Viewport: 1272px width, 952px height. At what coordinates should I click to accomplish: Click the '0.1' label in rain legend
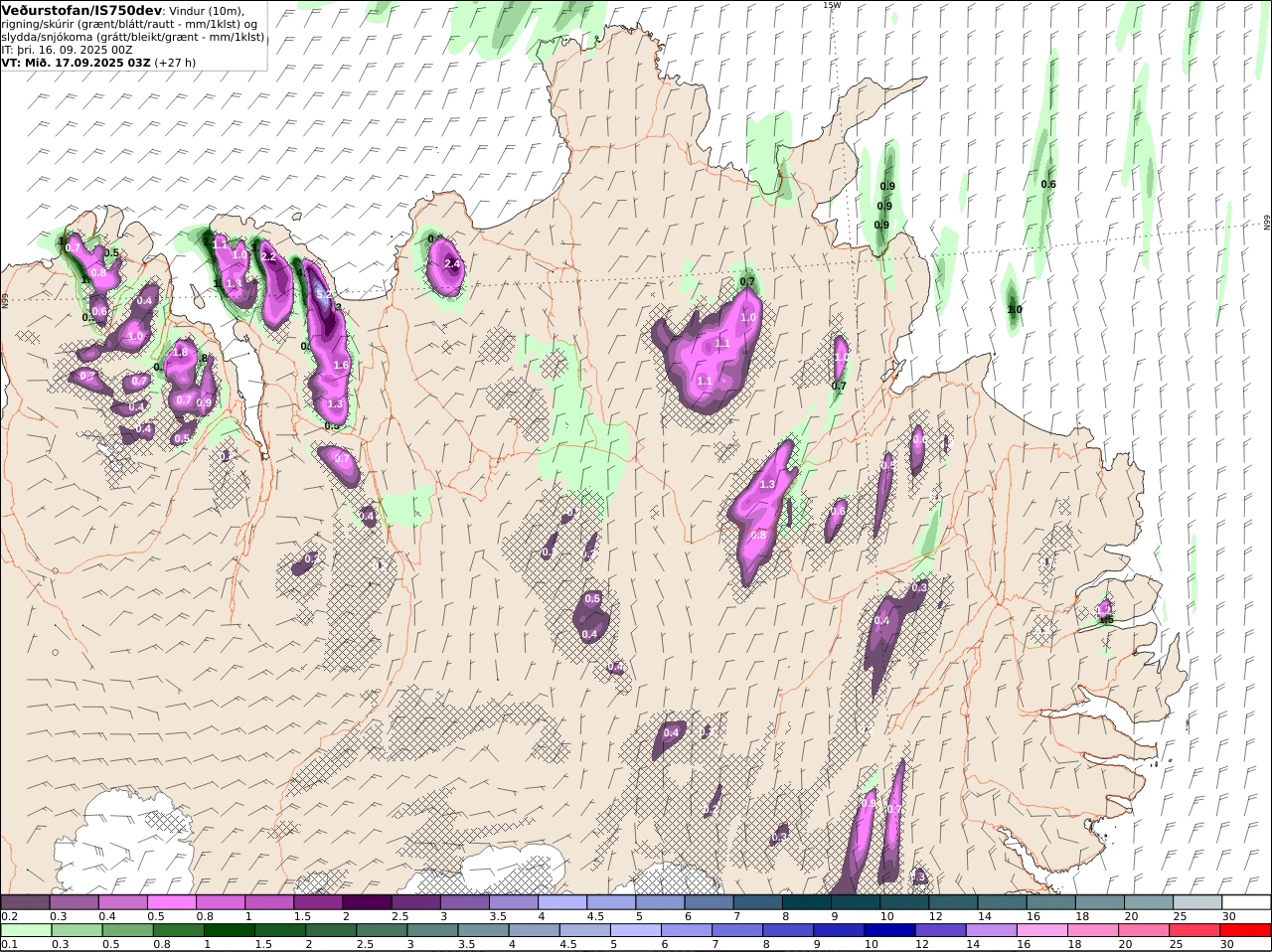point(9,944)
